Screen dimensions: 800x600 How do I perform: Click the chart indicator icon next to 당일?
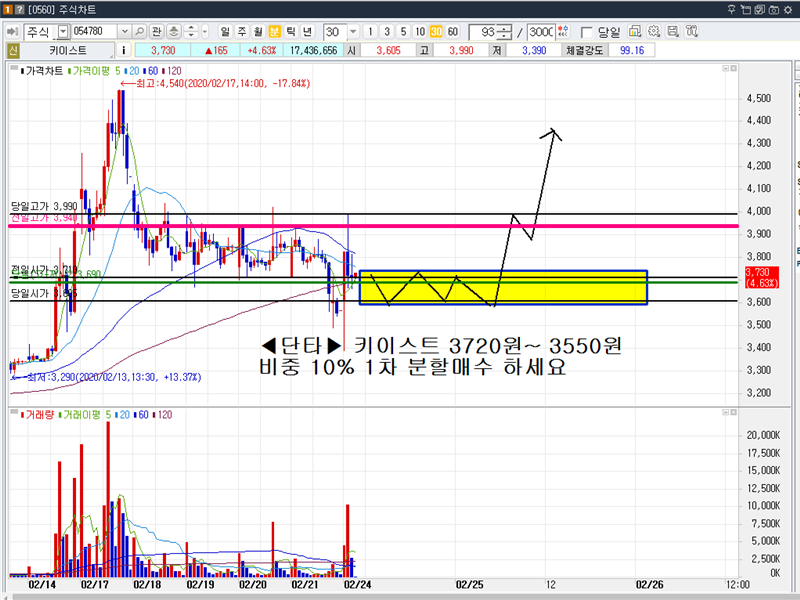coord(635,32)
